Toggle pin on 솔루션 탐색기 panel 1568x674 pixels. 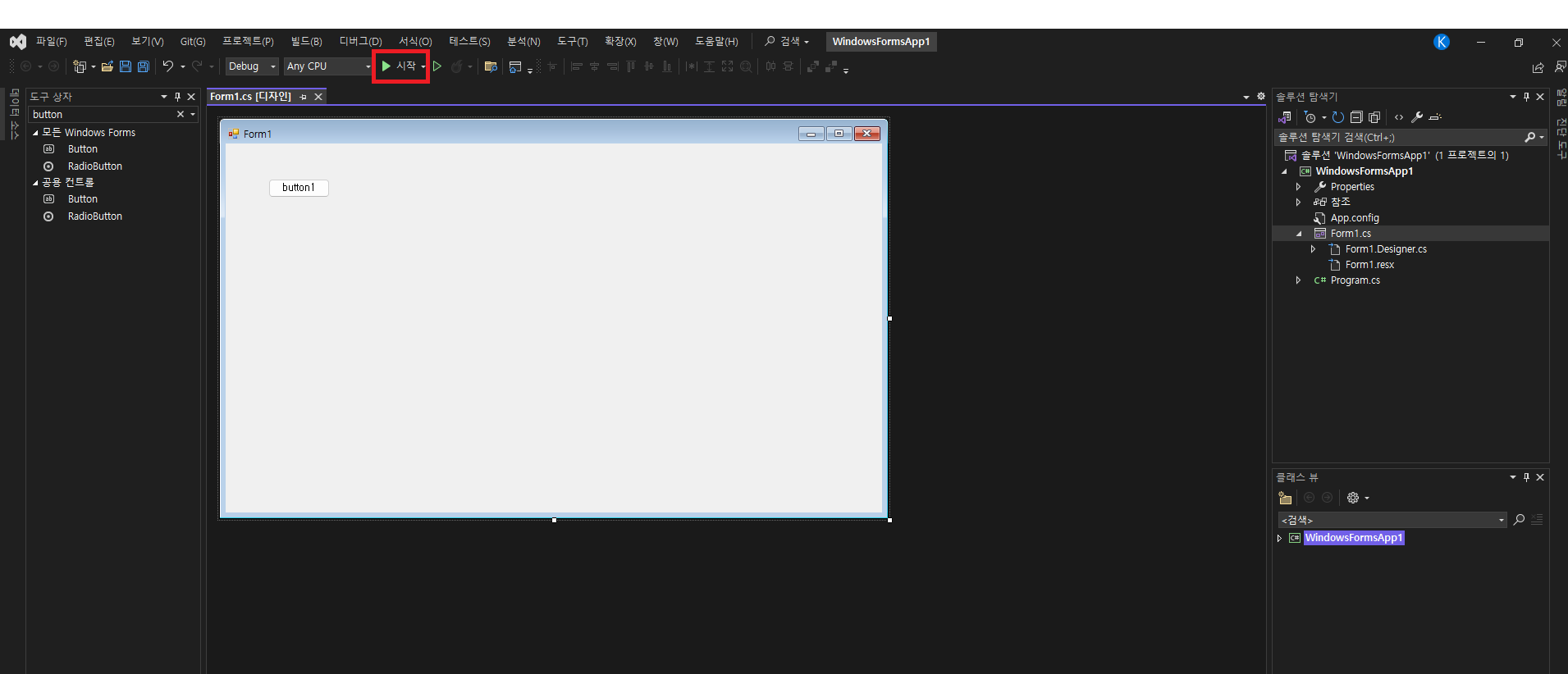1526,97
